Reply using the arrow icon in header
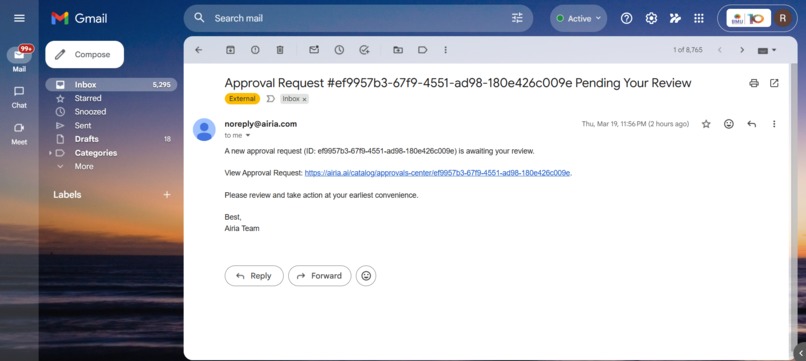Image resolution: width=806 pixels, height=361 pixels. [x=752, y=124]
